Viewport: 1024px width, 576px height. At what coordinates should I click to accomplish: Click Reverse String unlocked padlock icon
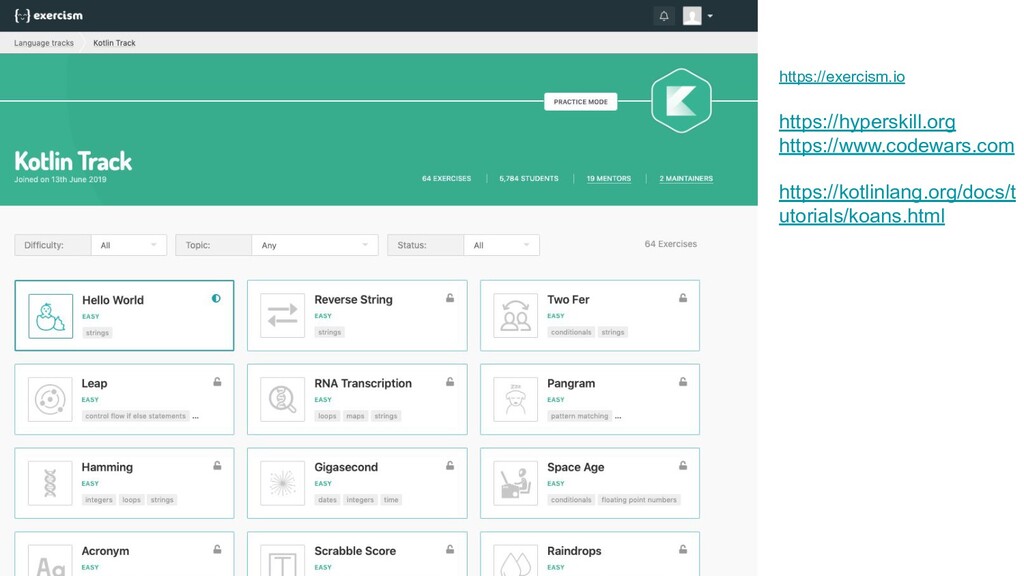tap(450, 298)
